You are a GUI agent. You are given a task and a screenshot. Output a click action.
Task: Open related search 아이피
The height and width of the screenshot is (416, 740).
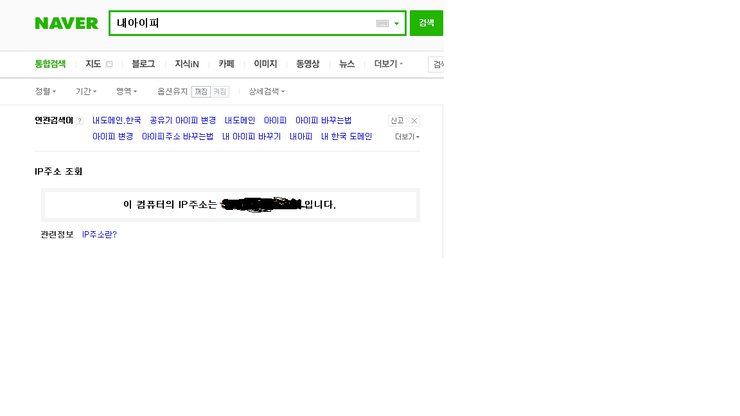(x=275, y=121)
